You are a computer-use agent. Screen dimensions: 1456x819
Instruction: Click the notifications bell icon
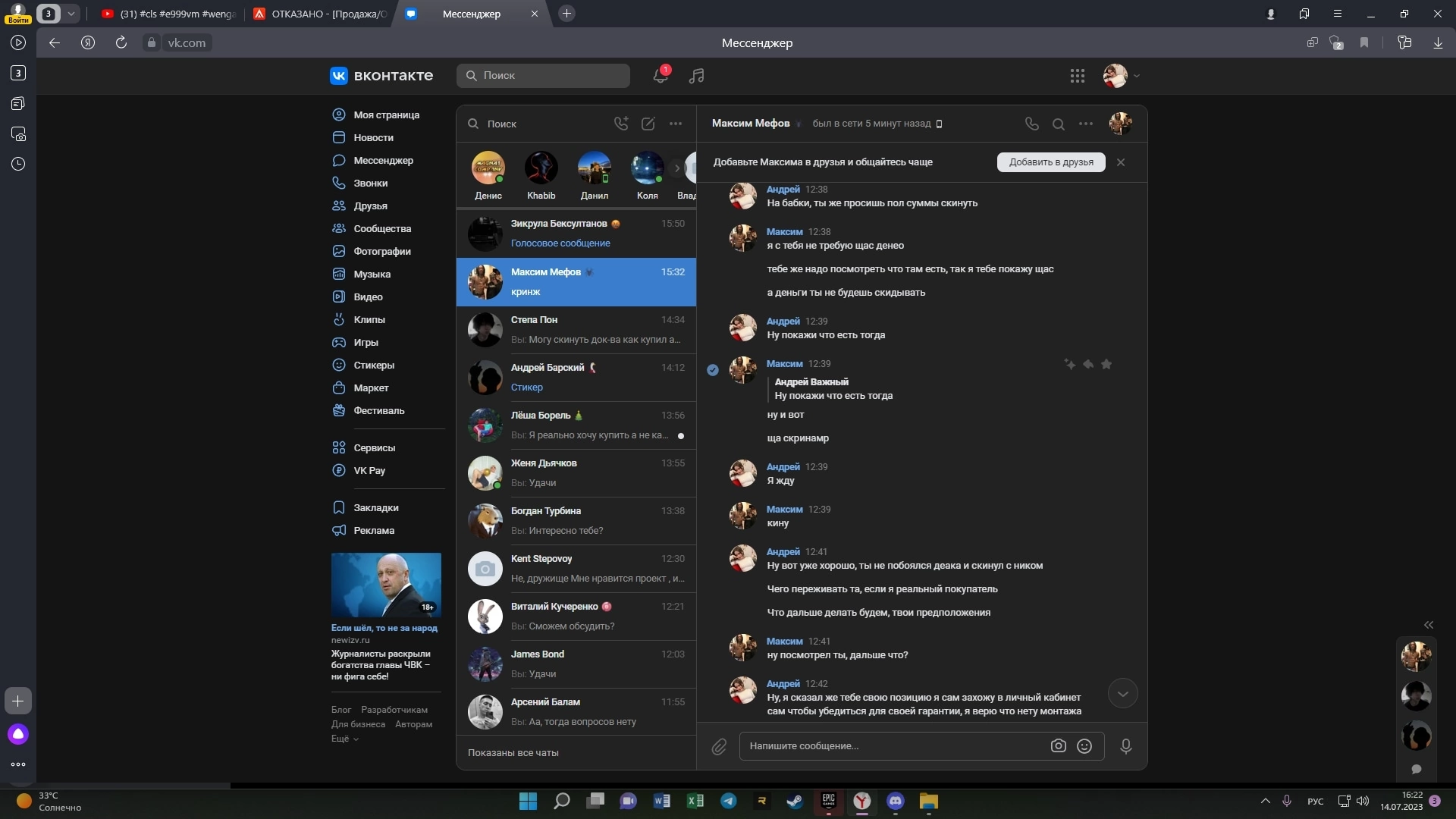point(661,75)
